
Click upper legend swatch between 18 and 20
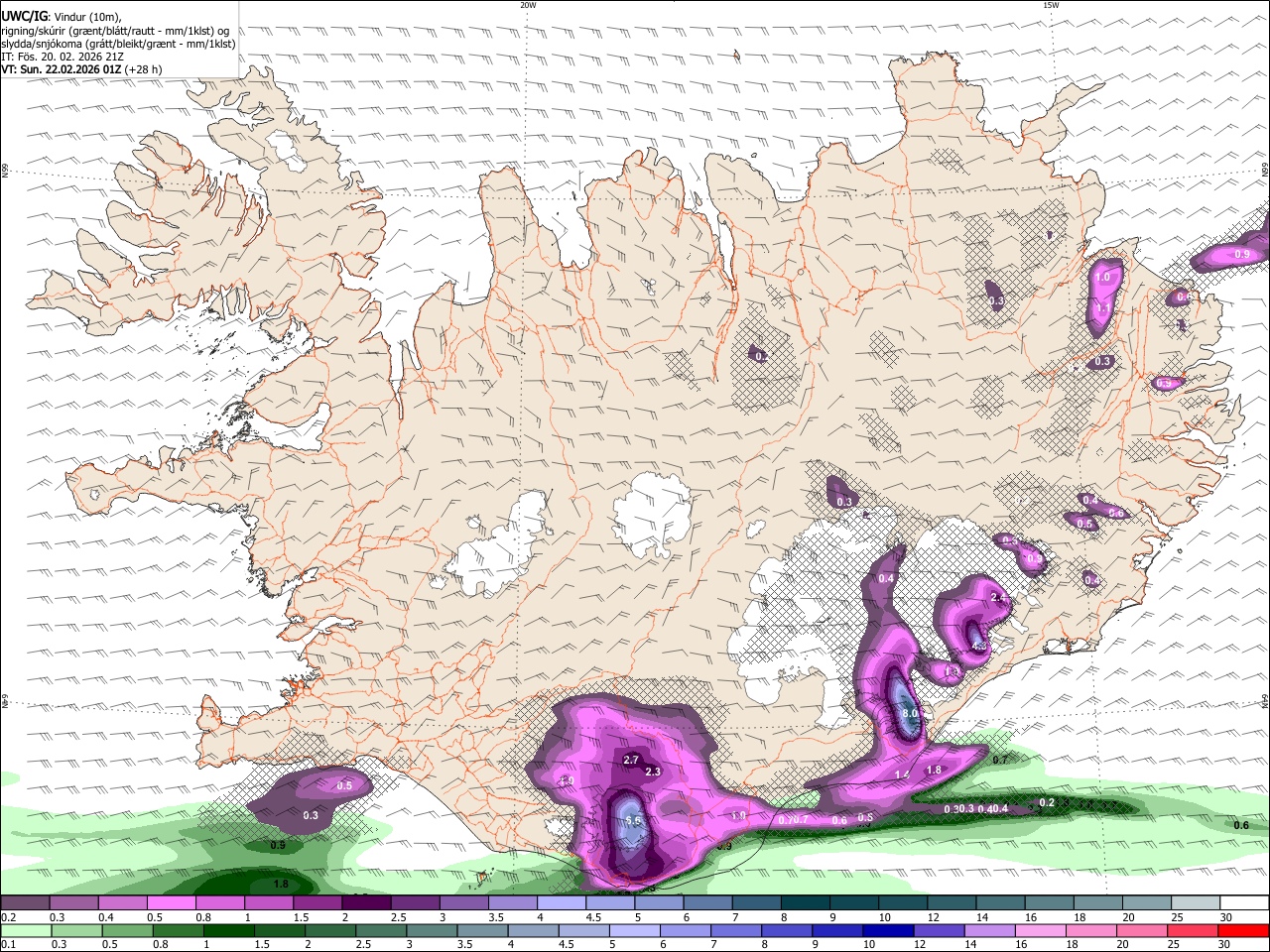[x=1099, y=903]
